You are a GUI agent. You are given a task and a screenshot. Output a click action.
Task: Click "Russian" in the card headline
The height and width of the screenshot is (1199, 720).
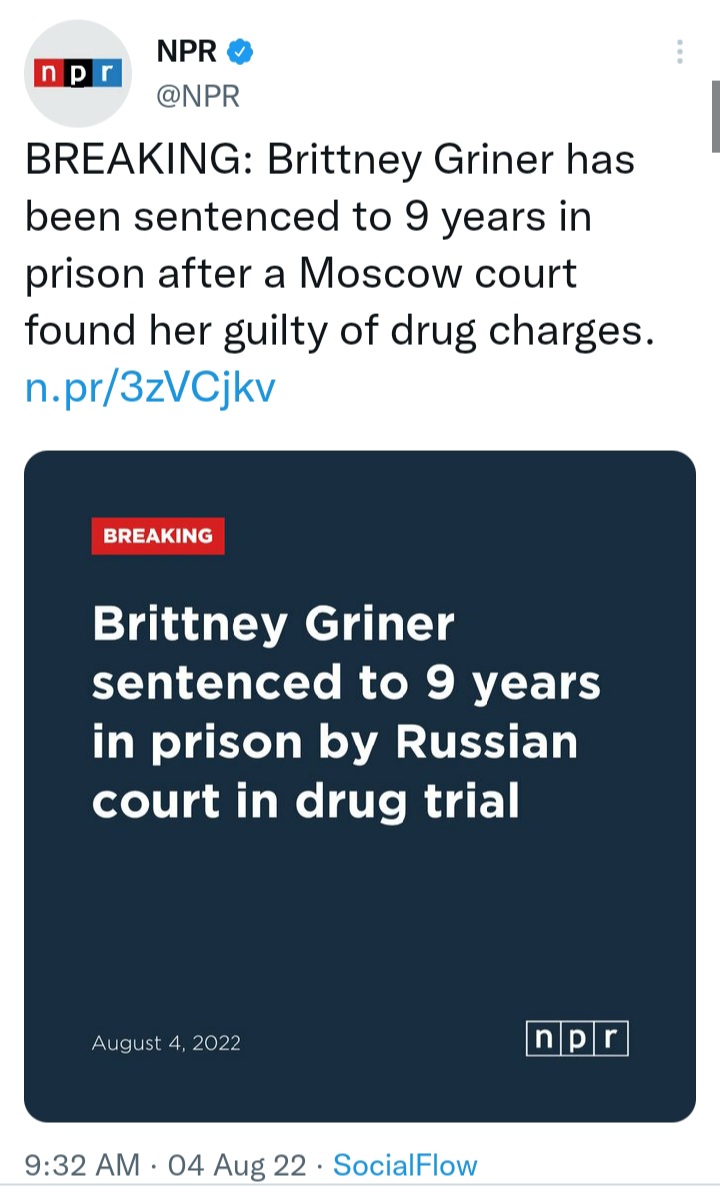(487, 742)
